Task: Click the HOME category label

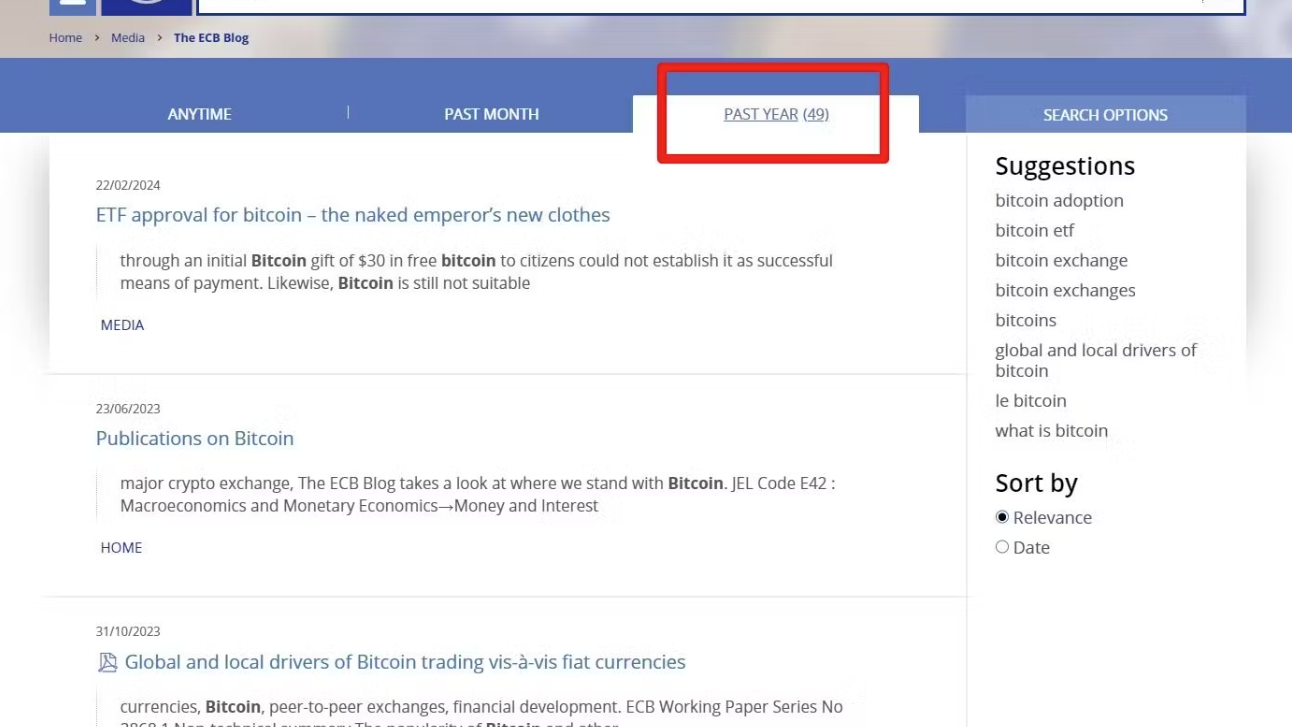Action: pyautogui.click(x=121, y=547)
